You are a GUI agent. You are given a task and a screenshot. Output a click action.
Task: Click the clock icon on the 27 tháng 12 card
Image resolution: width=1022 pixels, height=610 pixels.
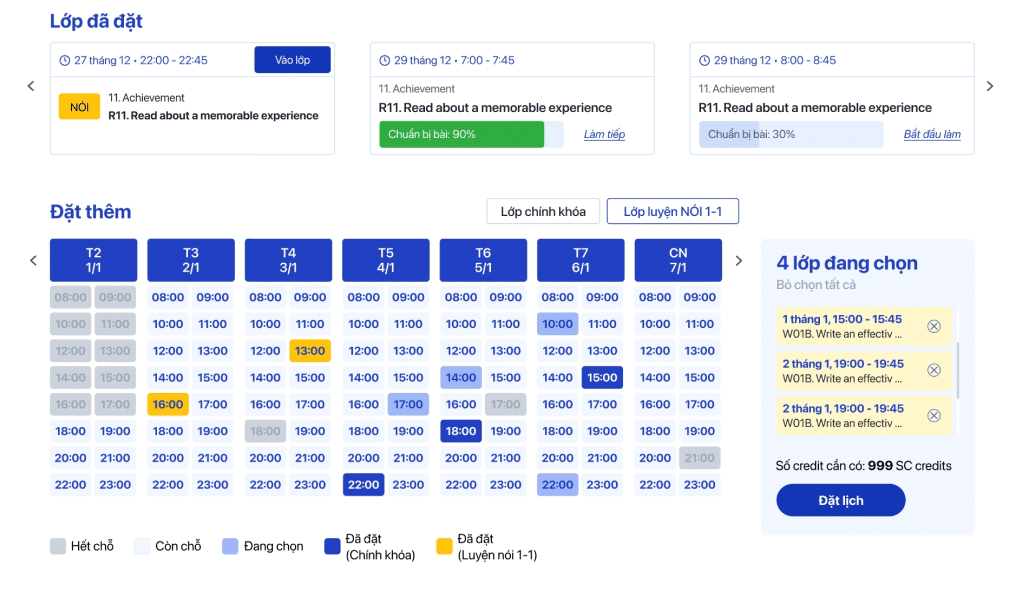point(65,60)
